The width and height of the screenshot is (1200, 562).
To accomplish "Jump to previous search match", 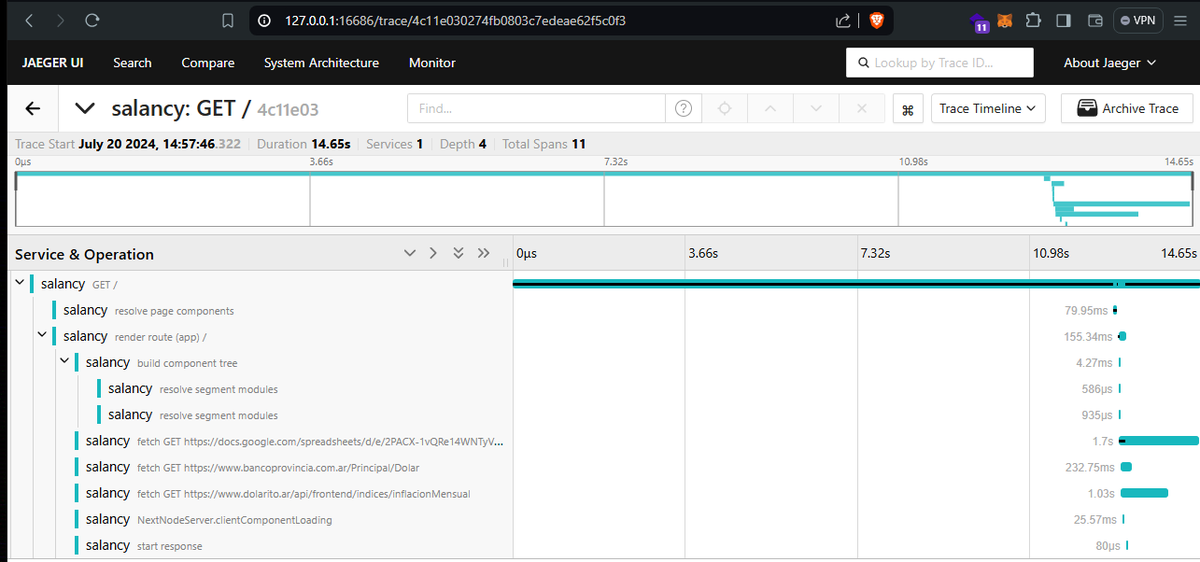I will 770,108.
